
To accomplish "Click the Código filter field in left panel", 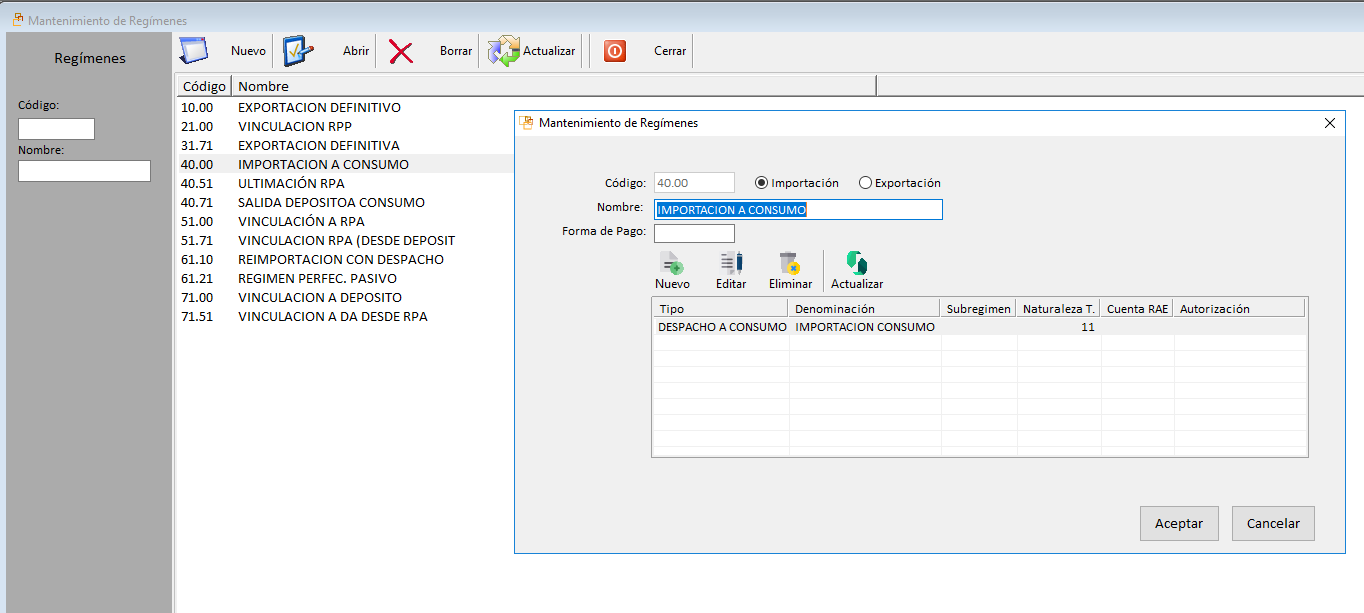I will (56, 129).
